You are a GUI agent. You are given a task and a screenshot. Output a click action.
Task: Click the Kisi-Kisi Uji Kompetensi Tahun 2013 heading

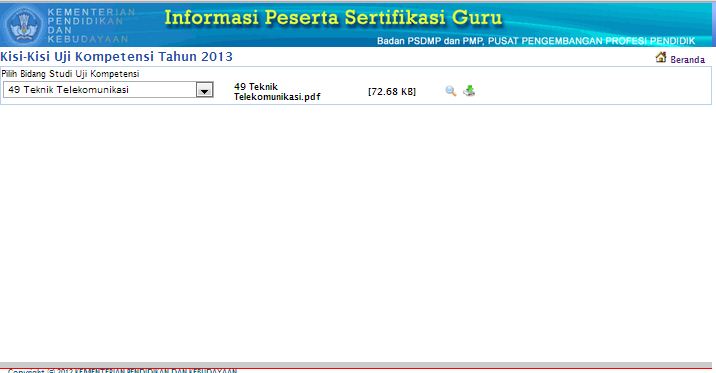click(x=116, y=57)
